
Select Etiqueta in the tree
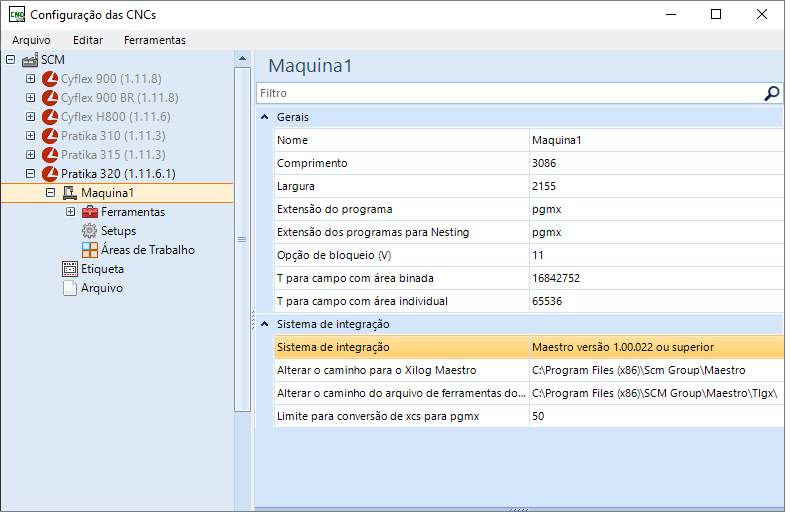102,269
